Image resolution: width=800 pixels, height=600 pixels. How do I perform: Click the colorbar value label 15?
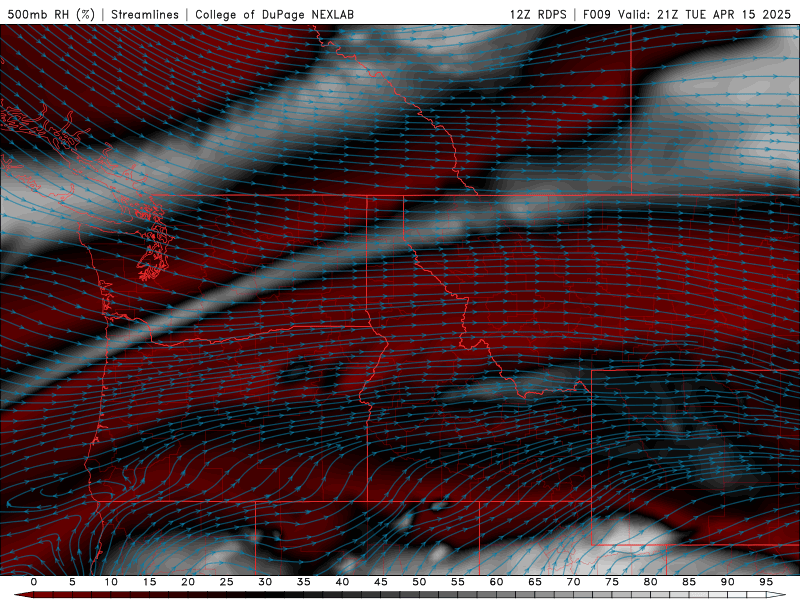149,582
